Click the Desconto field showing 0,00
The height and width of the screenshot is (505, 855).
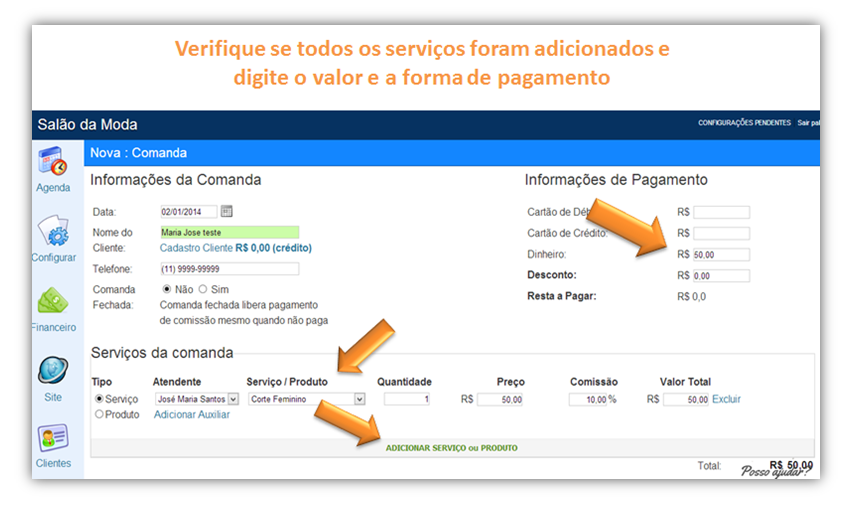[x=721, y=276]
